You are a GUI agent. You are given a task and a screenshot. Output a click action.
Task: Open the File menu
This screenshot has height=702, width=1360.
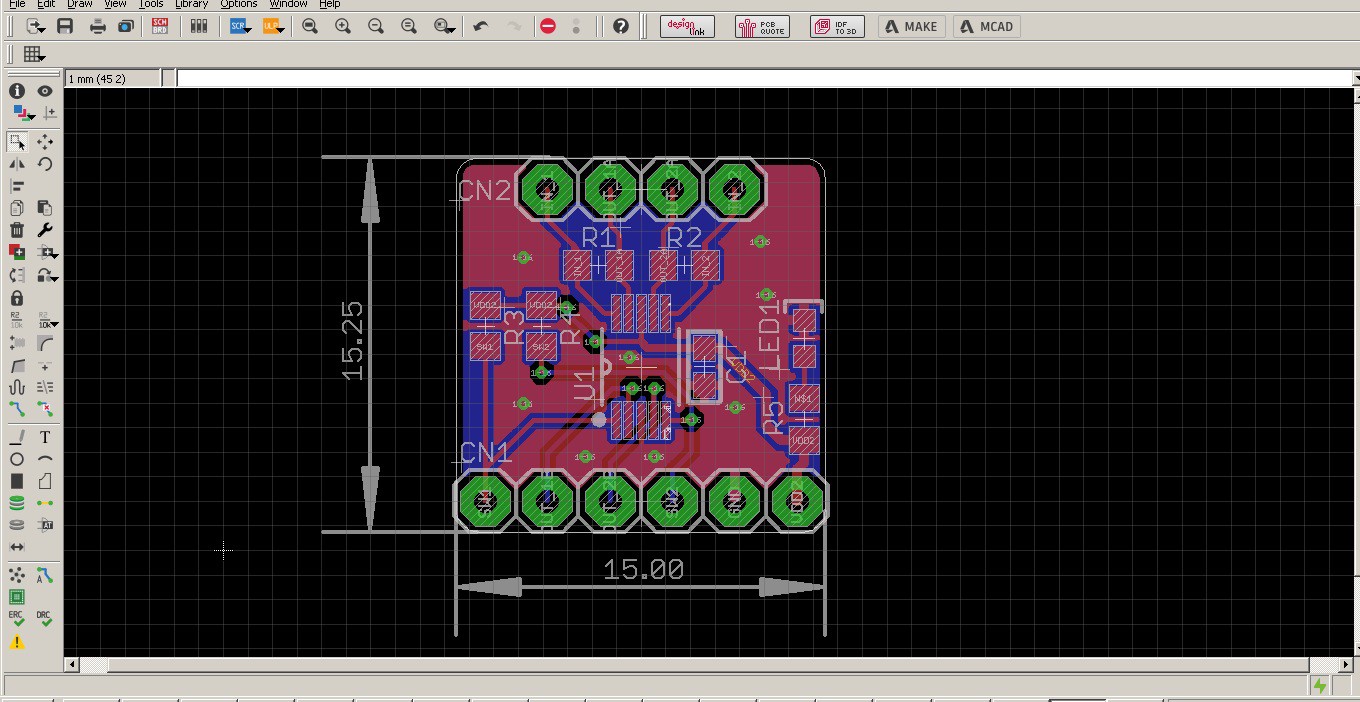click(x=17, y=4)
